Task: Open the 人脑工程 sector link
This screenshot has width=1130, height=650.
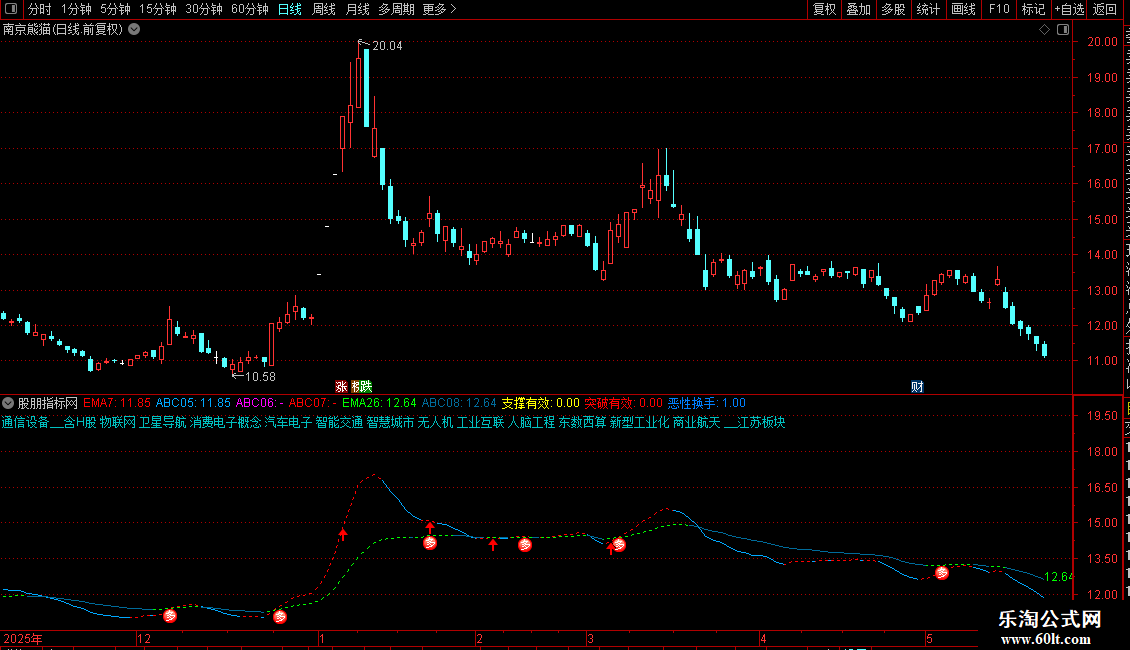Action: (x=532, y=422)
